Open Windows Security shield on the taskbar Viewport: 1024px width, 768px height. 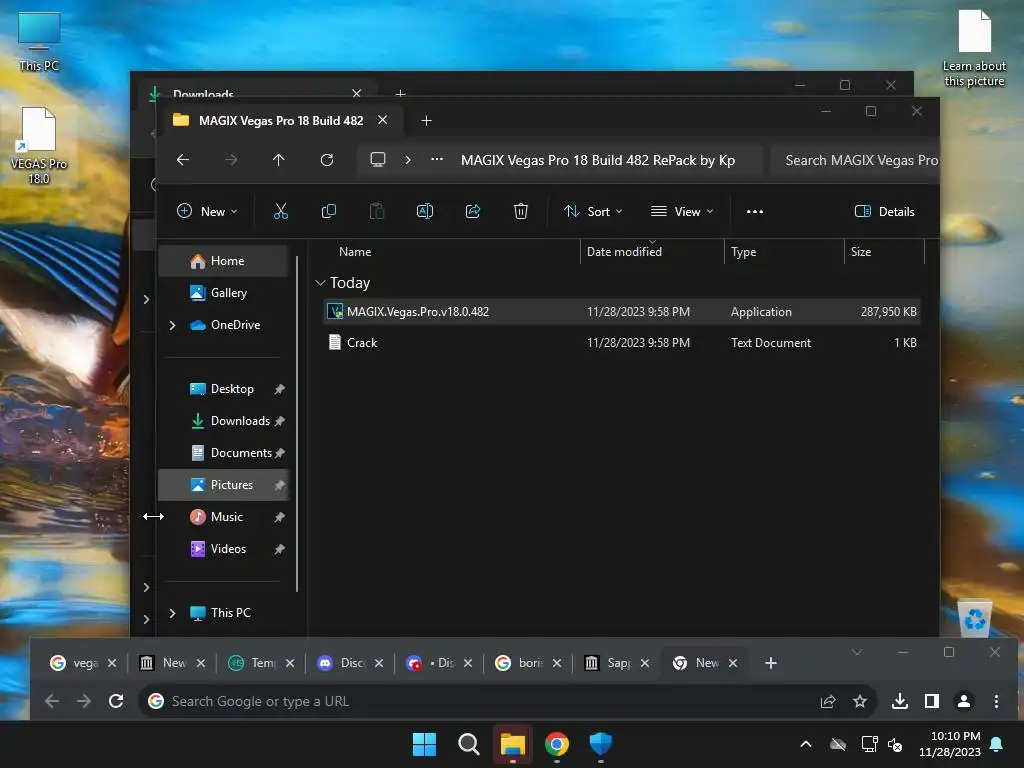[600, 744]
